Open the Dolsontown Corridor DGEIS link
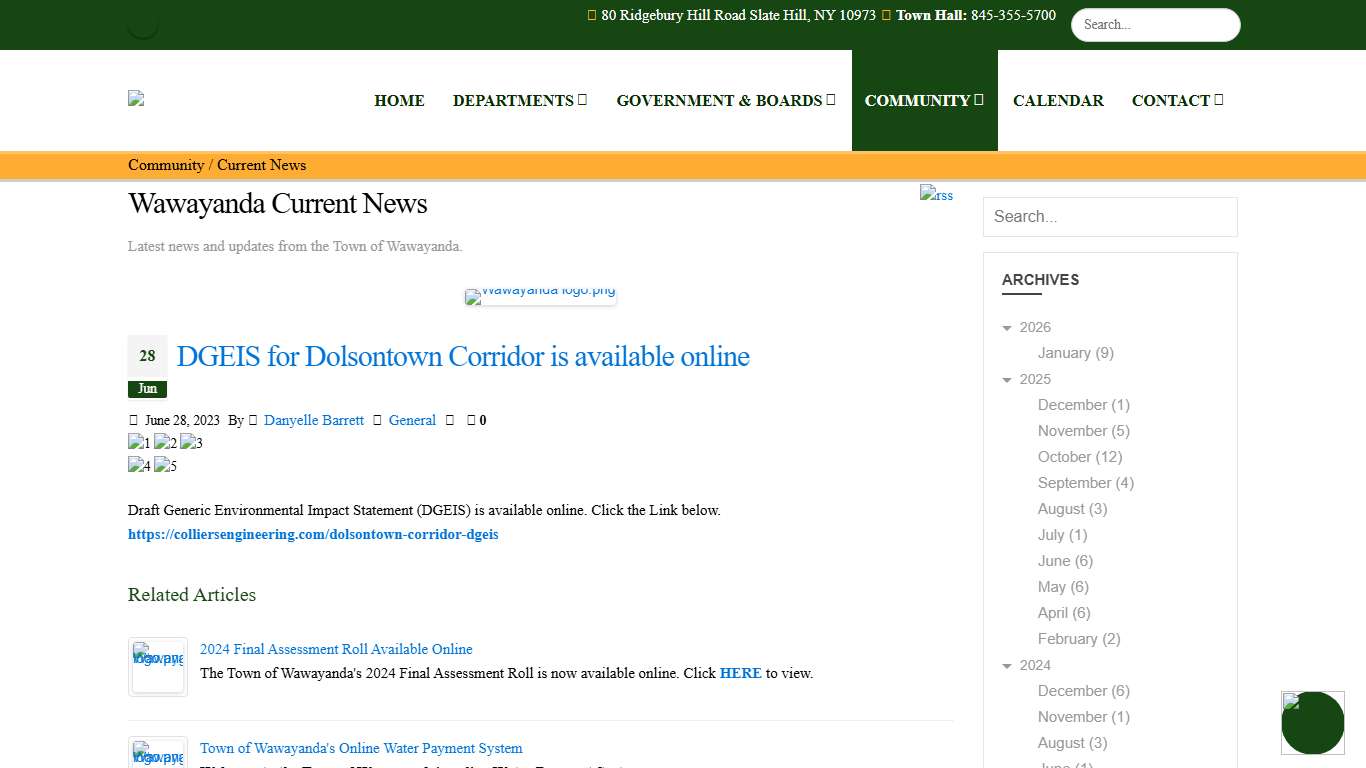 [313, 534]
